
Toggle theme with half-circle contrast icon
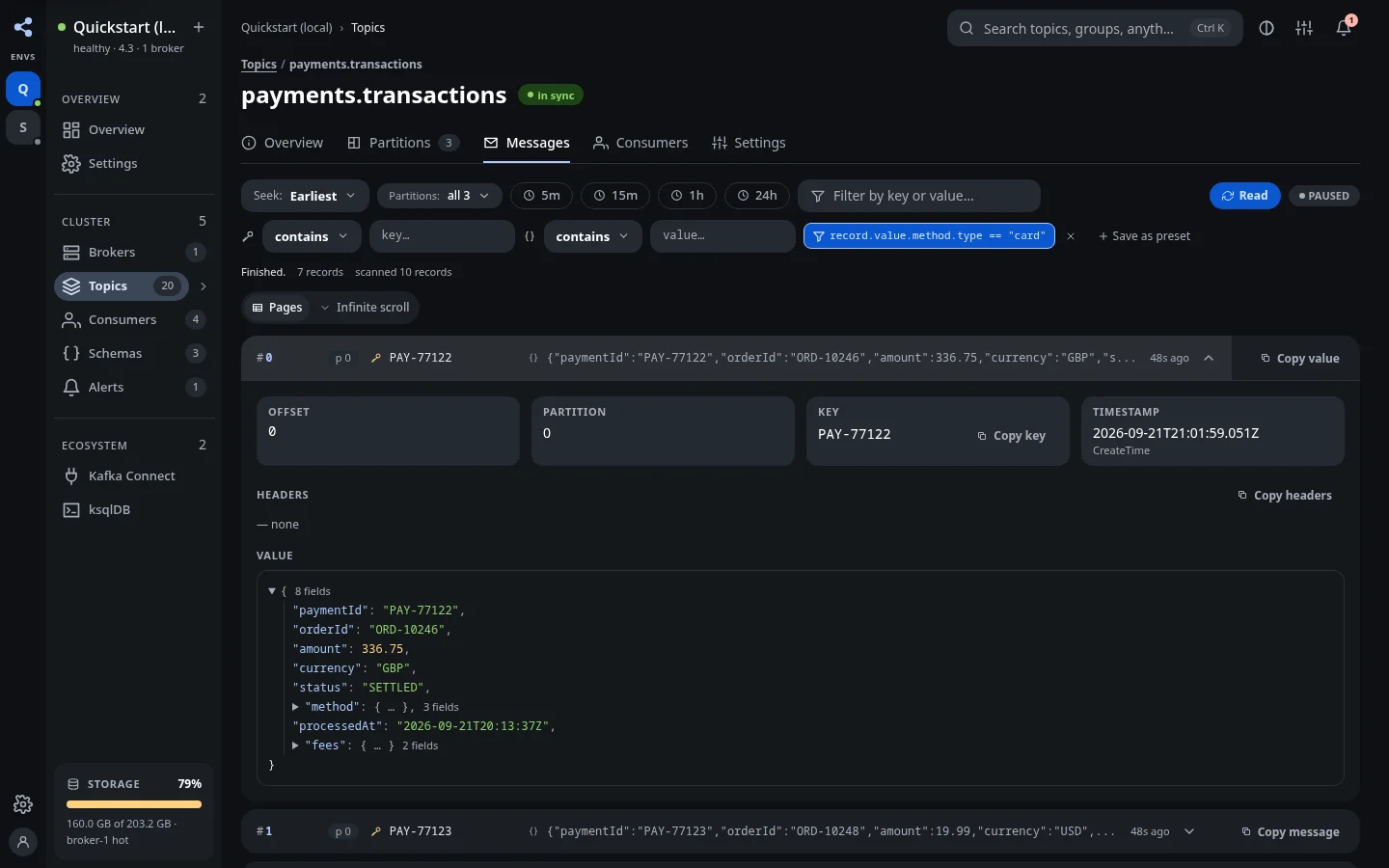[1266, 28]
